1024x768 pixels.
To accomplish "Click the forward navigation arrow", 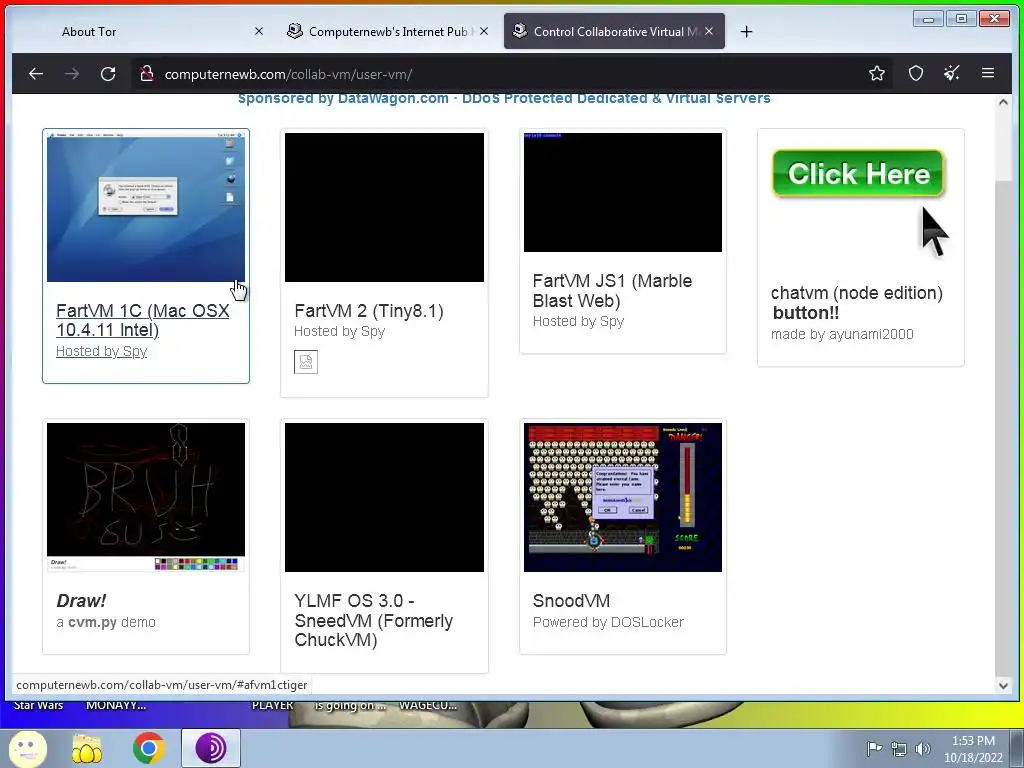I will [72, 74].
